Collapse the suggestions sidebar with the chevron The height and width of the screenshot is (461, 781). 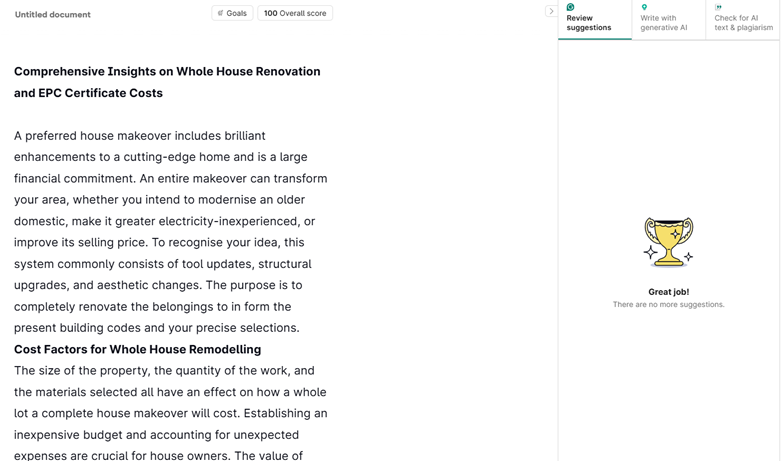[550, 12]
